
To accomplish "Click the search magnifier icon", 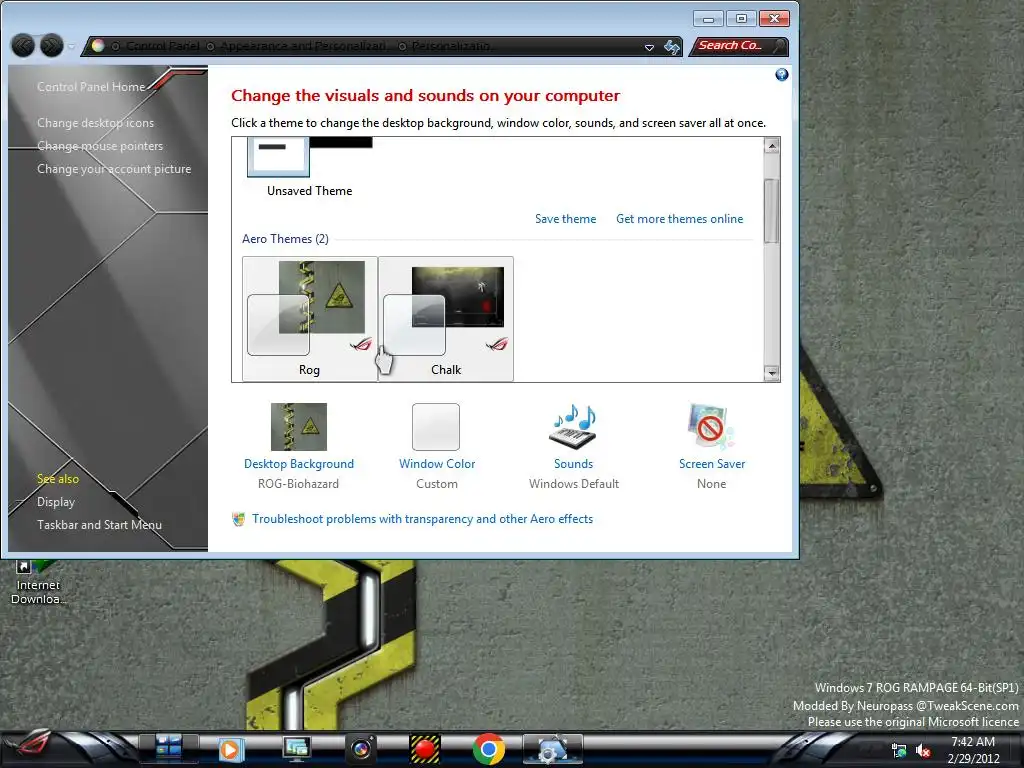I will [778, 46].
